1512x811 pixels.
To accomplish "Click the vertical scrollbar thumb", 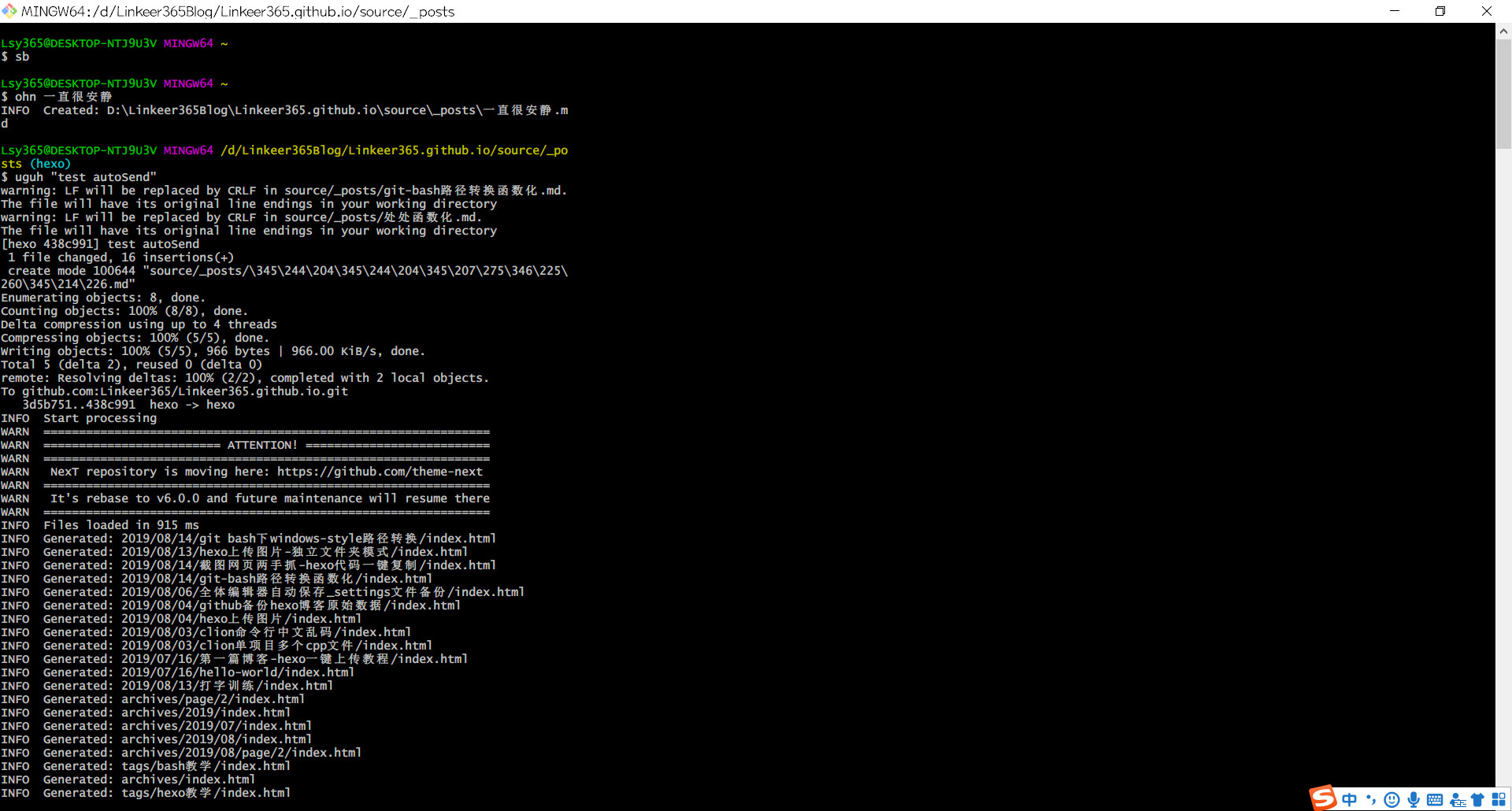I will coord(1503,93).
